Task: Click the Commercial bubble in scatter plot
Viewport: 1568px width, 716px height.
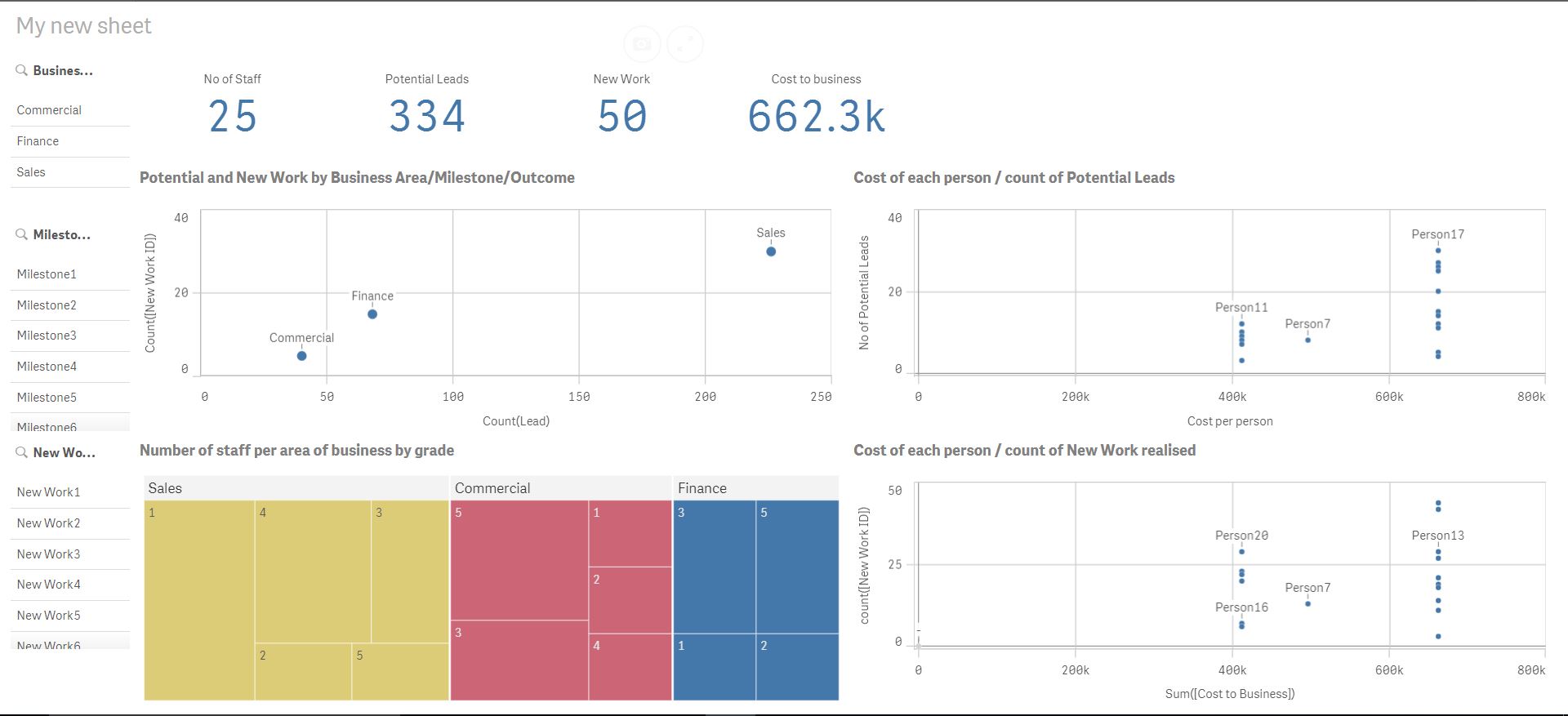Action: [x=302, y=356]
